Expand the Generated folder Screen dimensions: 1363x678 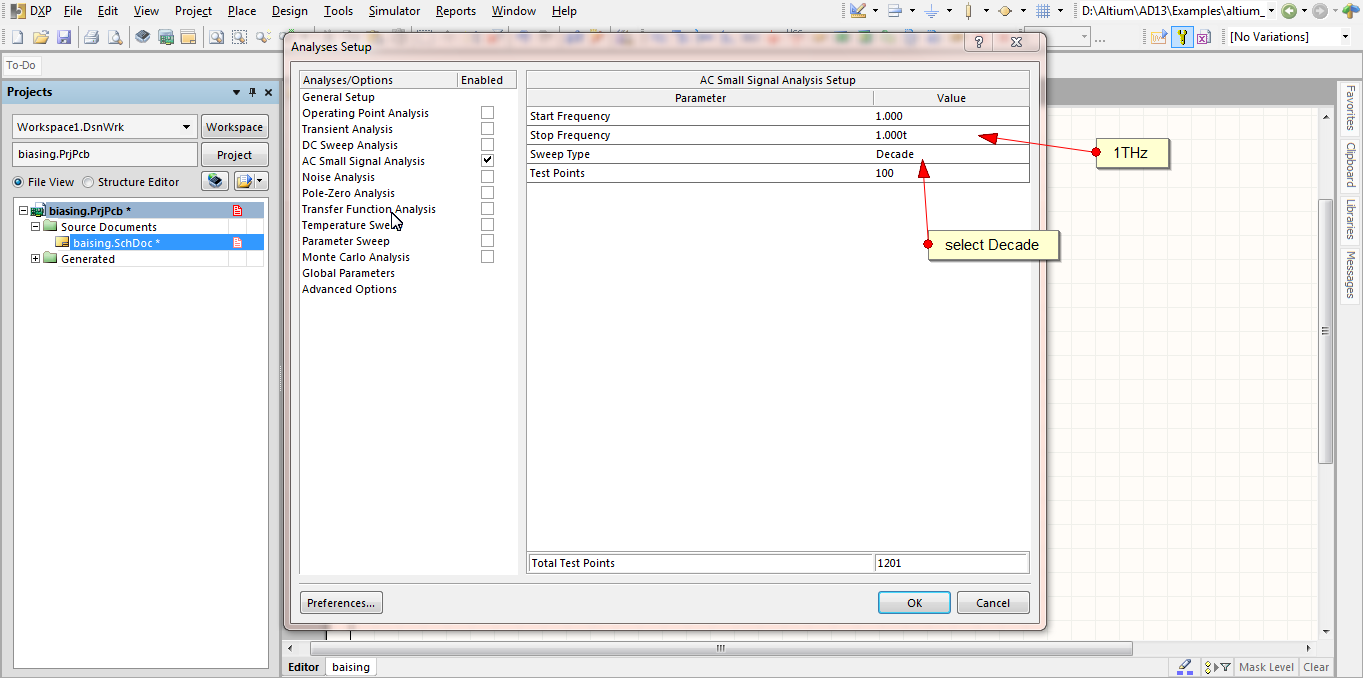(x=35, y=258)
